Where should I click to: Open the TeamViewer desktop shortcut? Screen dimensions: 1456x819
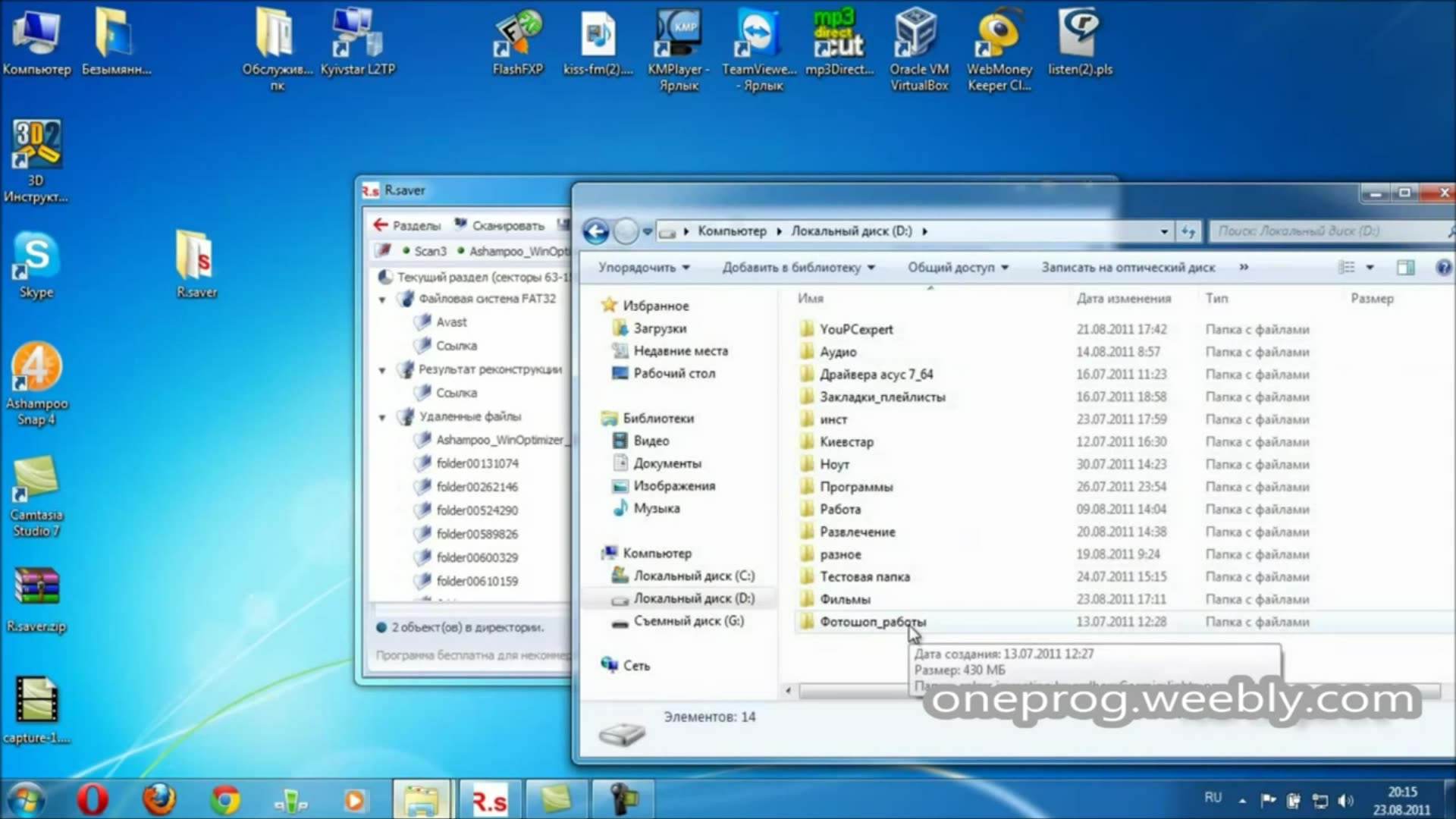(759, 49)
